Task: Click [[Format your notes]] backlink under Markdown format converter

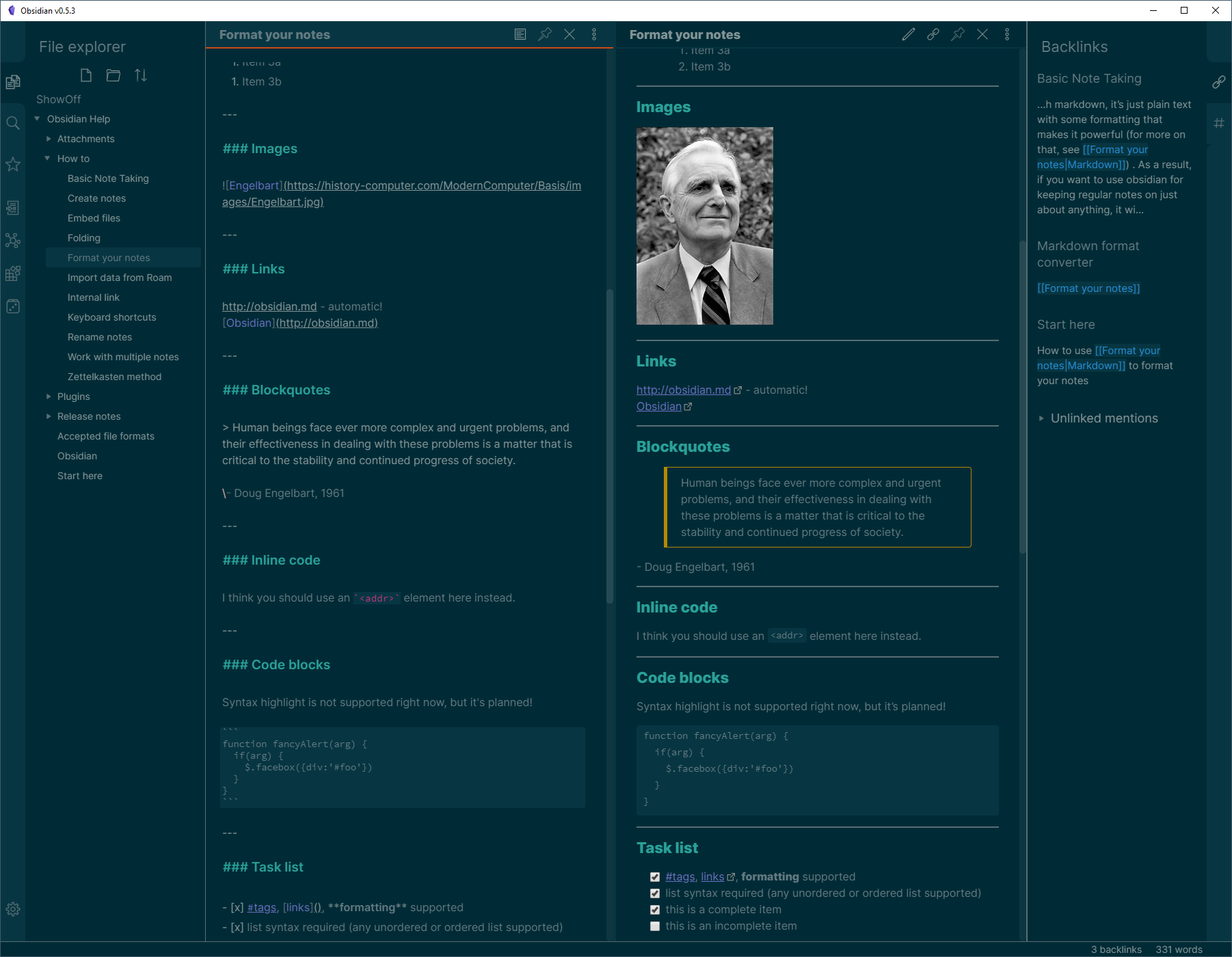Action: pyautogui.click(x=1088, y=288)
